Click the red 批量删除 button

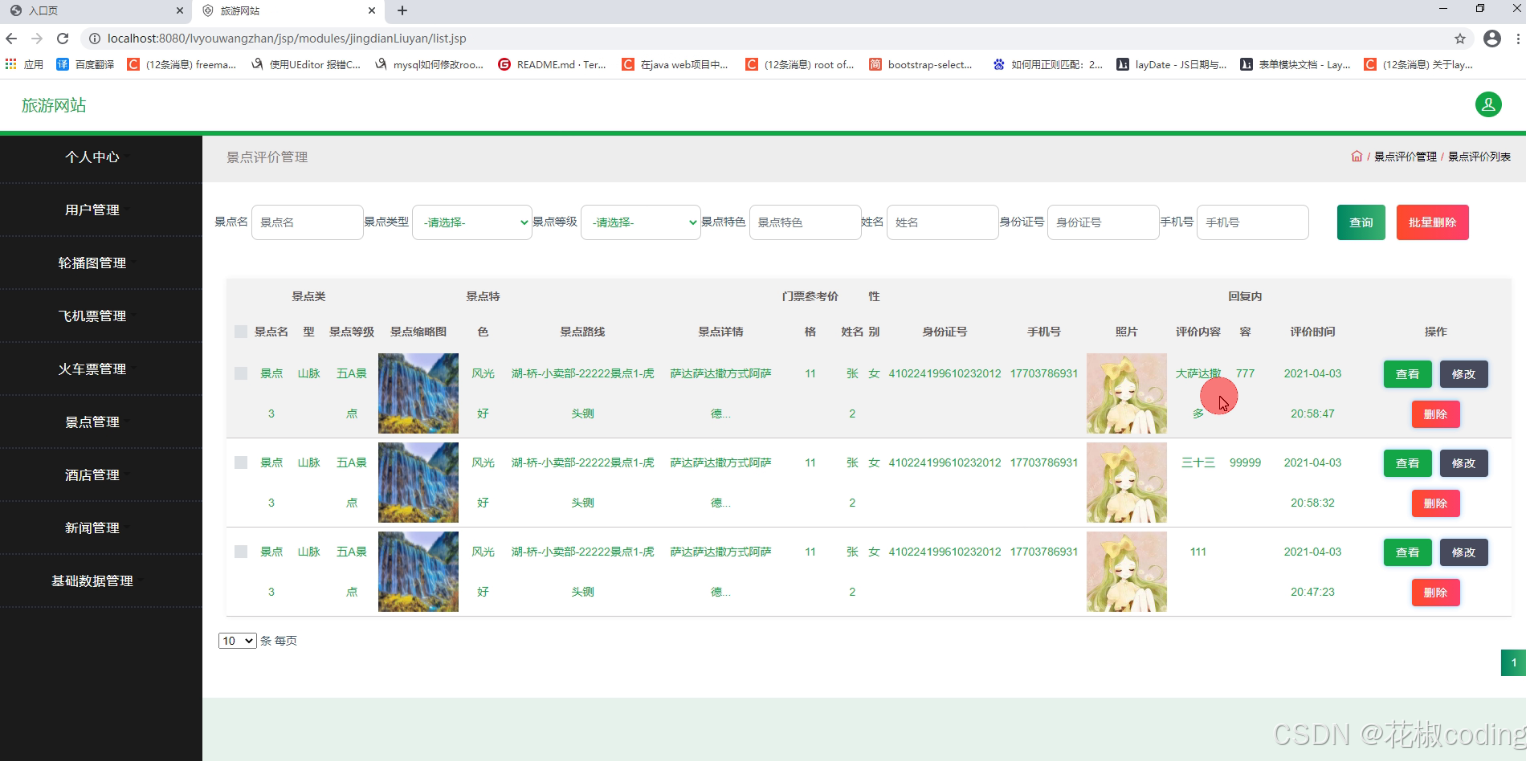1432,222
